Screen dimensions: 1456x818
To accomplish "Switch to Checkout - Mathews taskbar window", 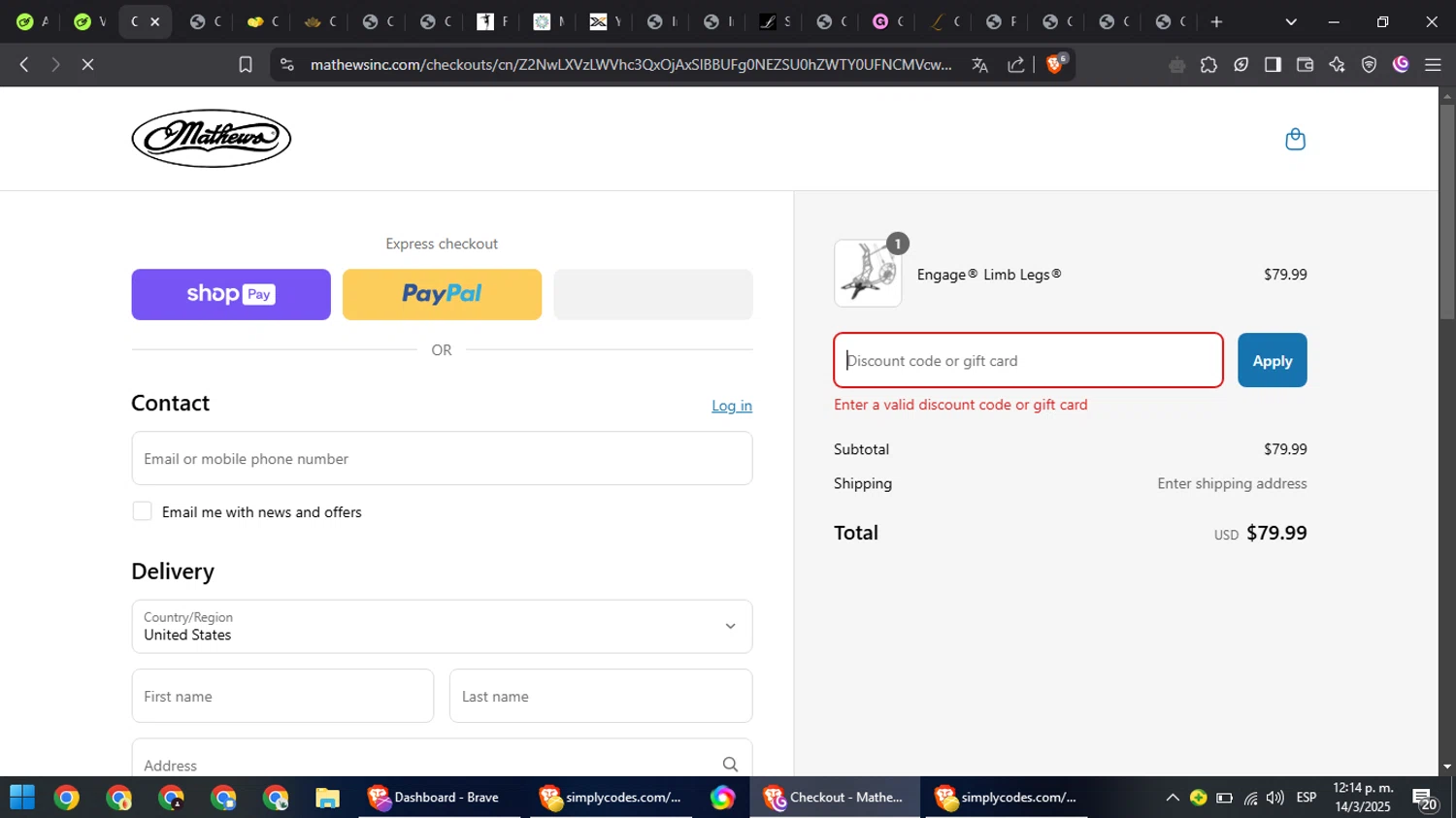I will coord(835,798).
